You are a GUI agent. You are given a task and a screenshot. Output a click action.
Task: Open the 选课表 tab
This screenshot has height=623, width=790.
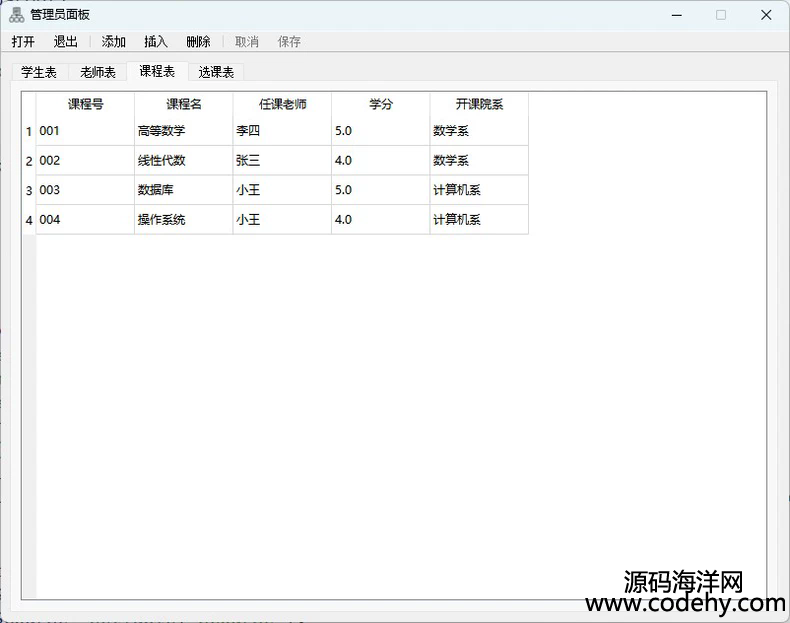click(x=216, y=73)
